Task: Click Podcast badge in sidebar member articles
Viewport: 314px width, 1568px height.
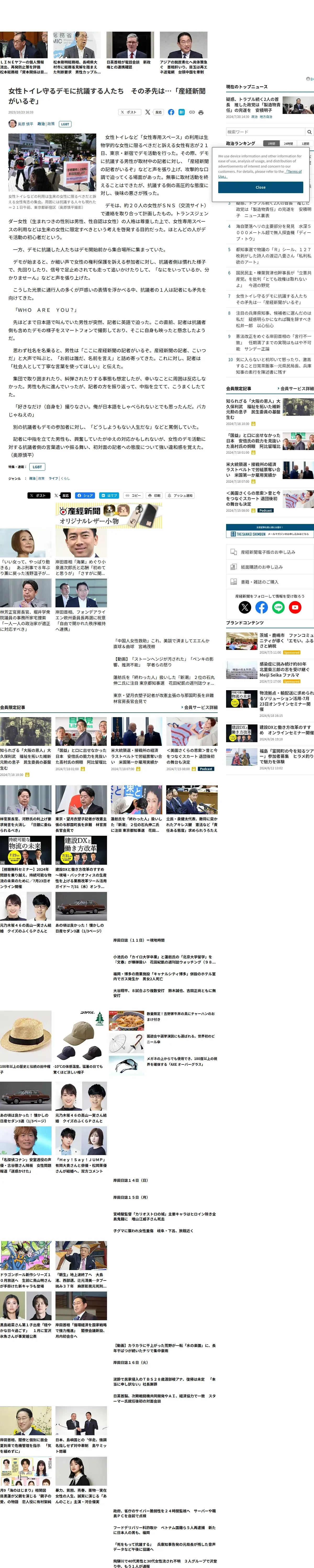Action: click(x=265, y=511)
